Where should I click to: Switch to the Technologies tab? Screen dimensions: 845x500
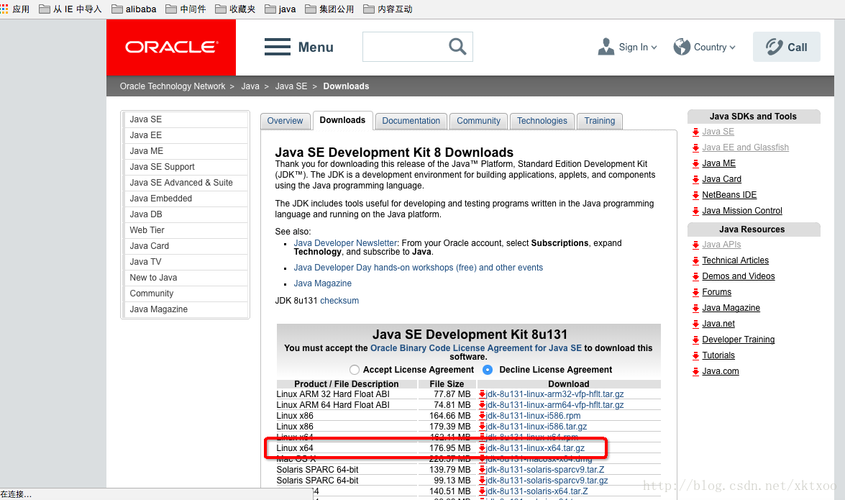pos(542,121)
